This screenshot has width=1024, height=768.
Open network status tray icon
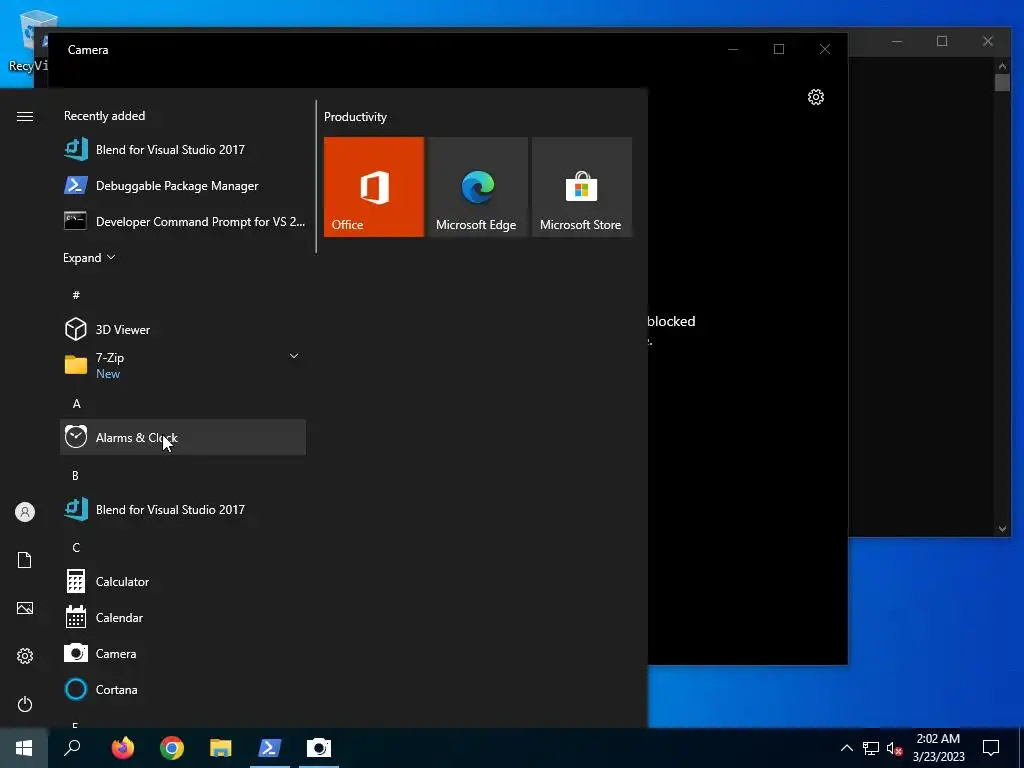tap(871, 748)
